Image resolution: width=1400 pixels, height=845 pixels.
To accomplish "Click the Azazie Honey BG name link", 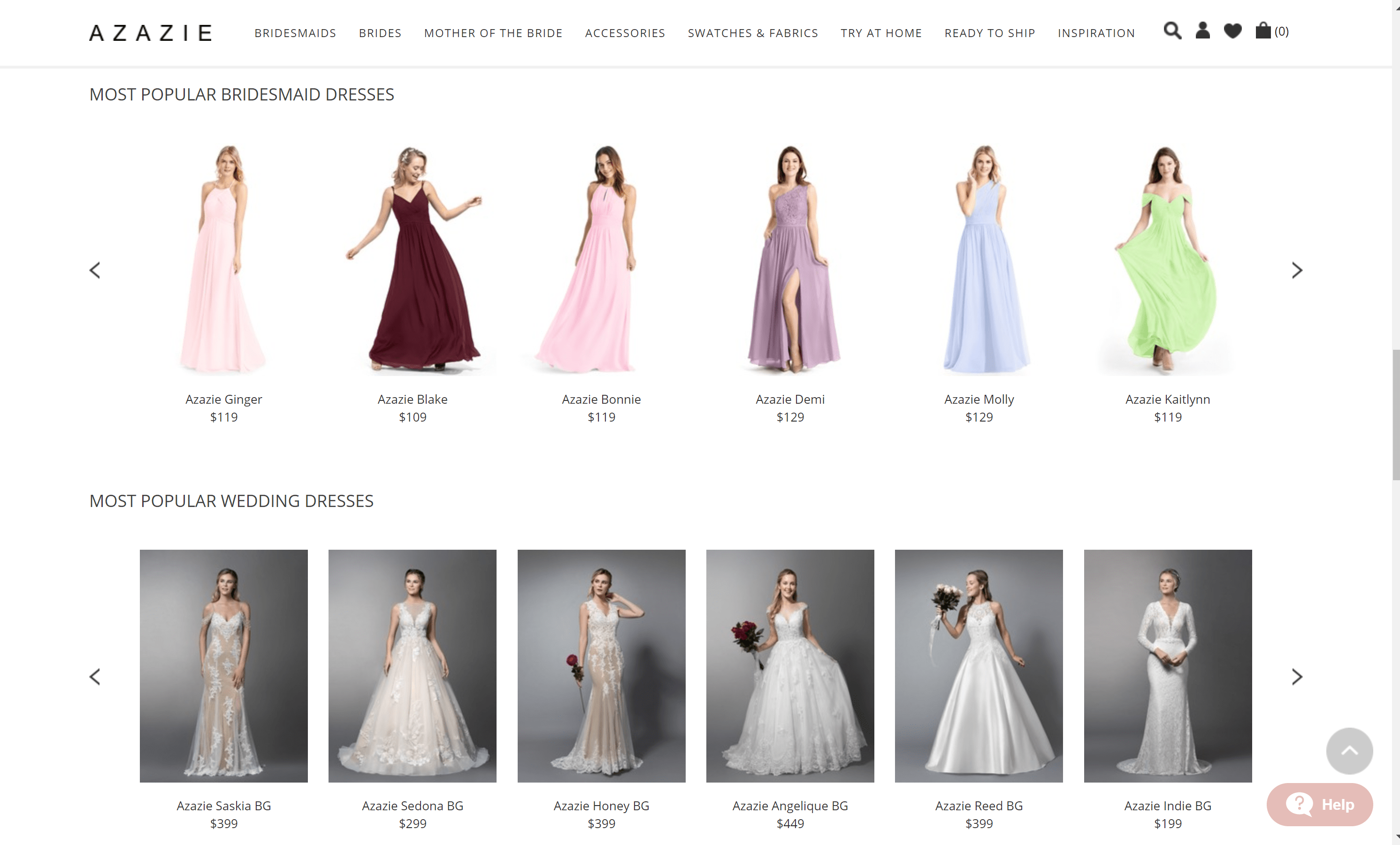I will click(x=601, y=806).
